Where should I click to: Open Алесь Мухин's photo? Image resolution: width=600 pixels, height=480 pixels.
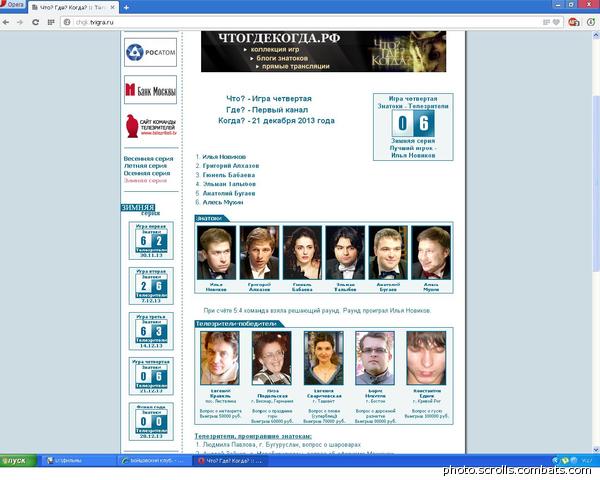(x=431, y=253)
